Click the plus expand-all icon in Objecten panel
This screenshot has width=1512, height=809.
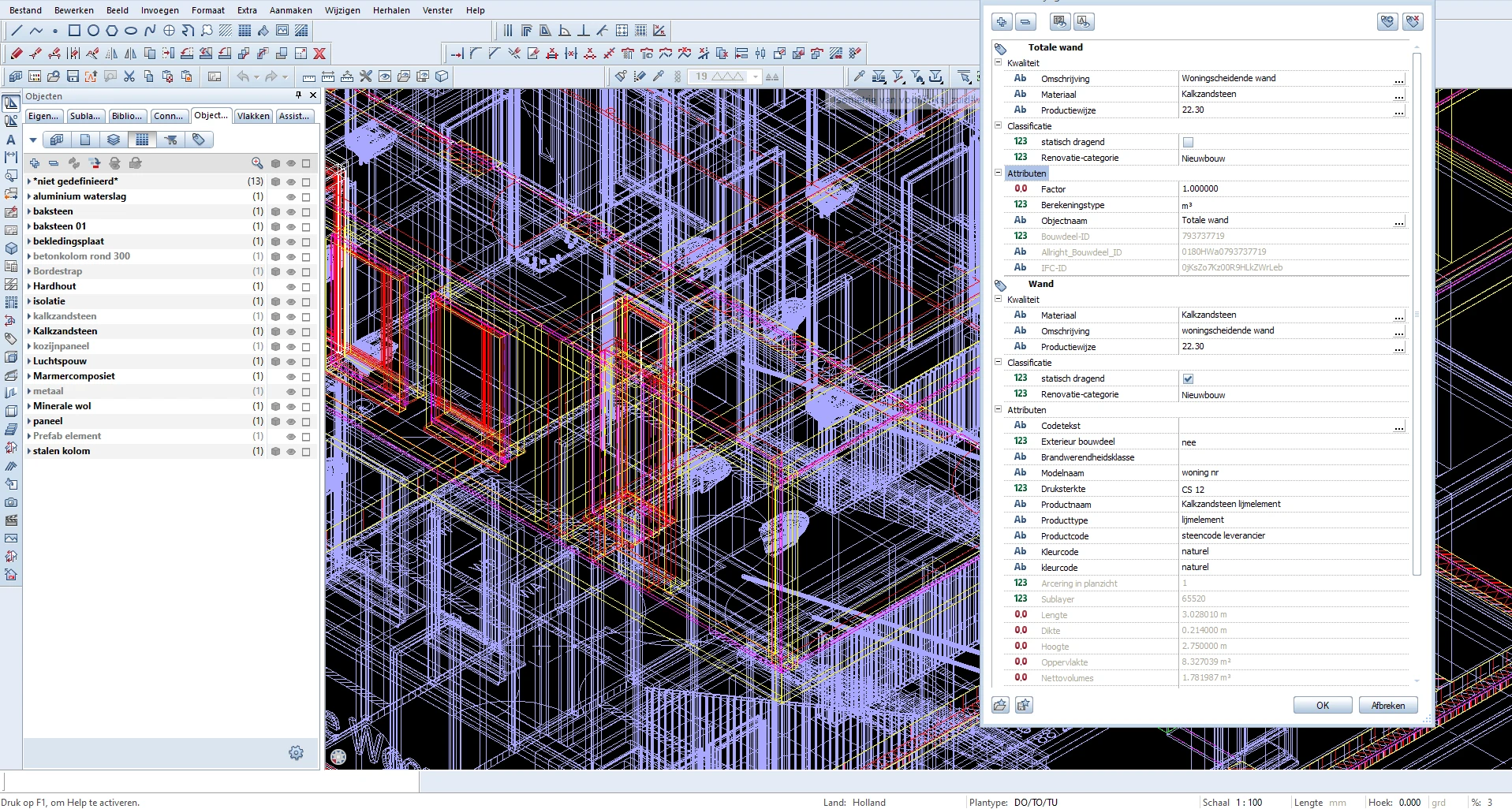coord(35,163)
